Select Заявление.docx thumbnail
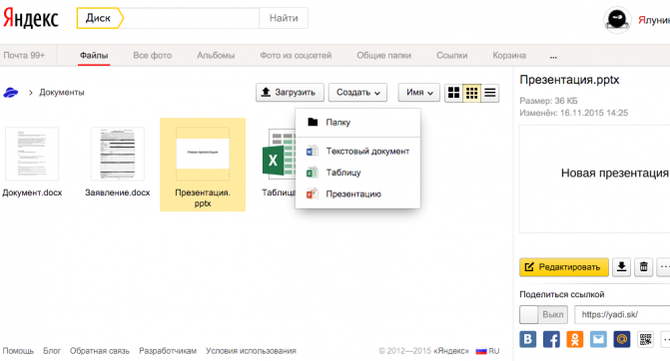 pyautogui.click(x=118, y=154)
